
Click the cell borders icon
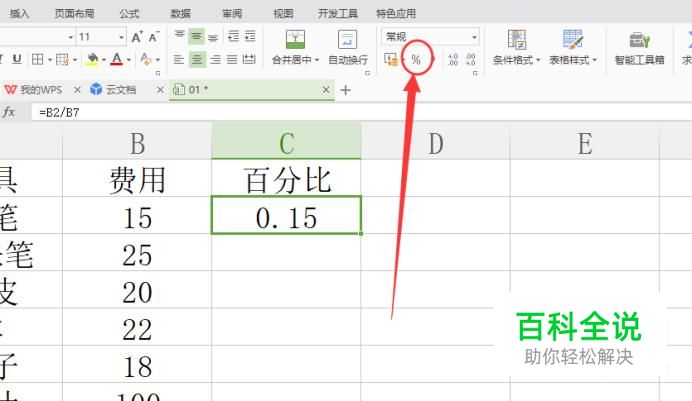tap(38, 59)
